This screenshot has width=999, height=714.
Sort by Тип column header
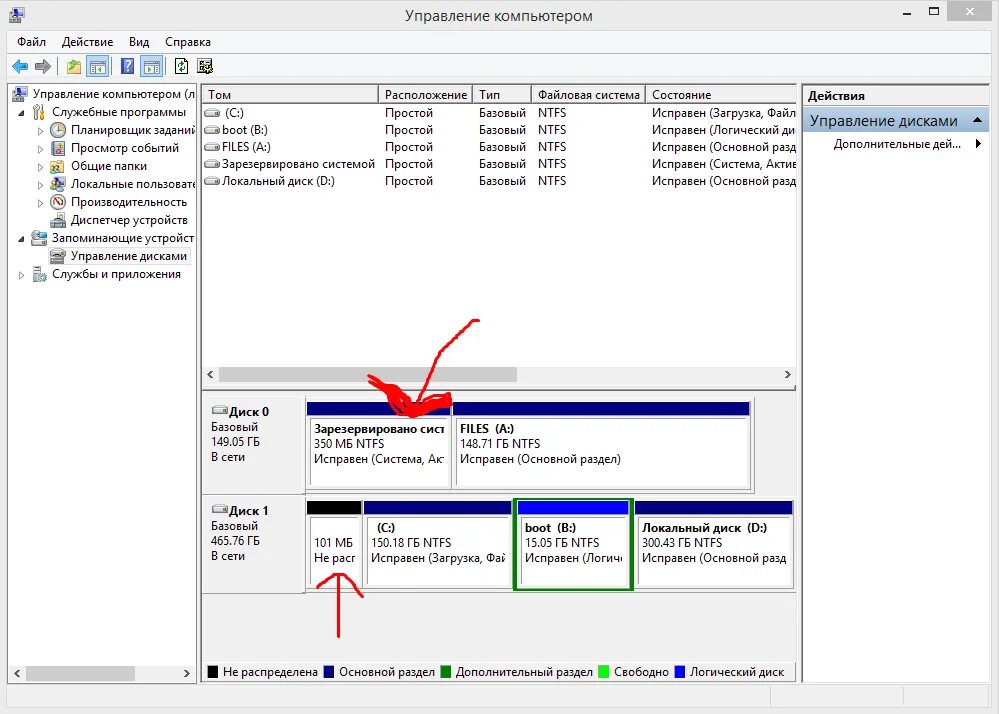pos(502,94)
